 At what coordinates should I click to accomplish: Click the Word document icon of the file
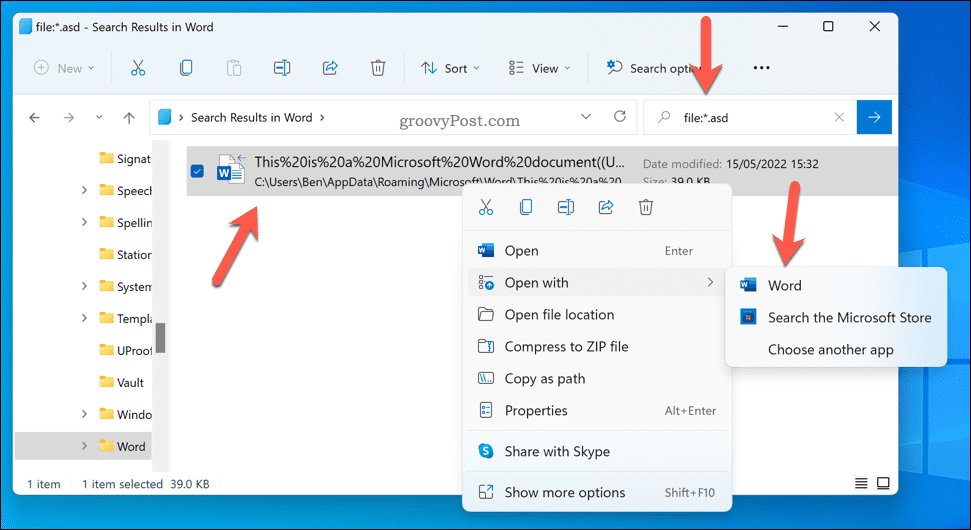click(x=230, y=170)
